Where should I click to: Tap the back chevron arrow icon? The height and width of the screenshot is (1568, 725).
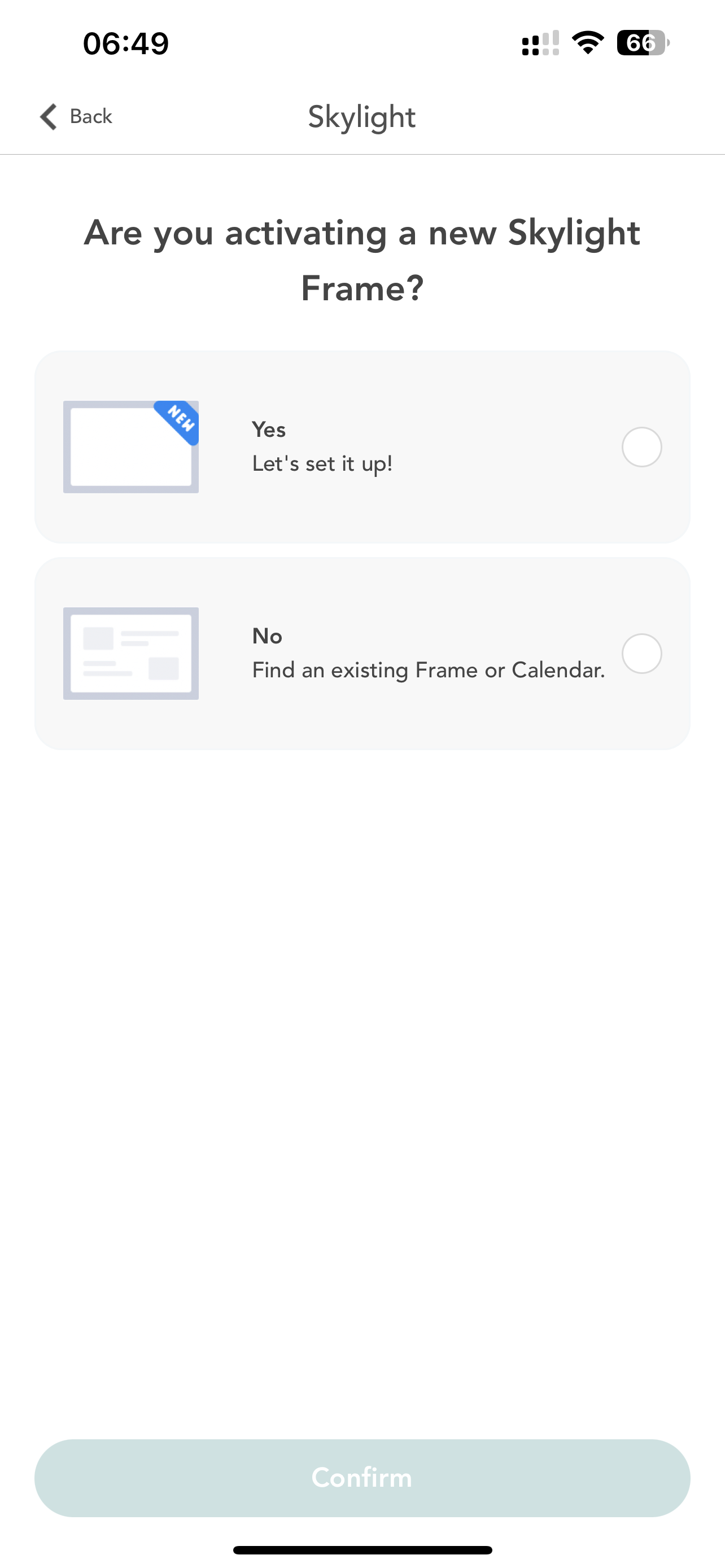(x=49, y=116)
